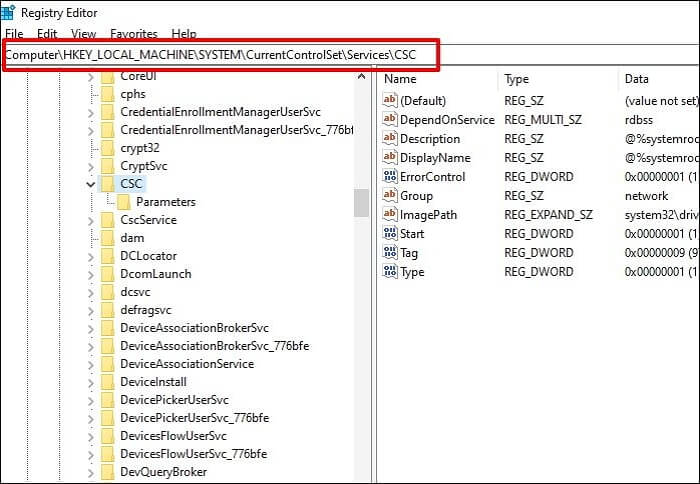
Task: Click the string icon next to DisplayName
Action: tap(390, 157)
